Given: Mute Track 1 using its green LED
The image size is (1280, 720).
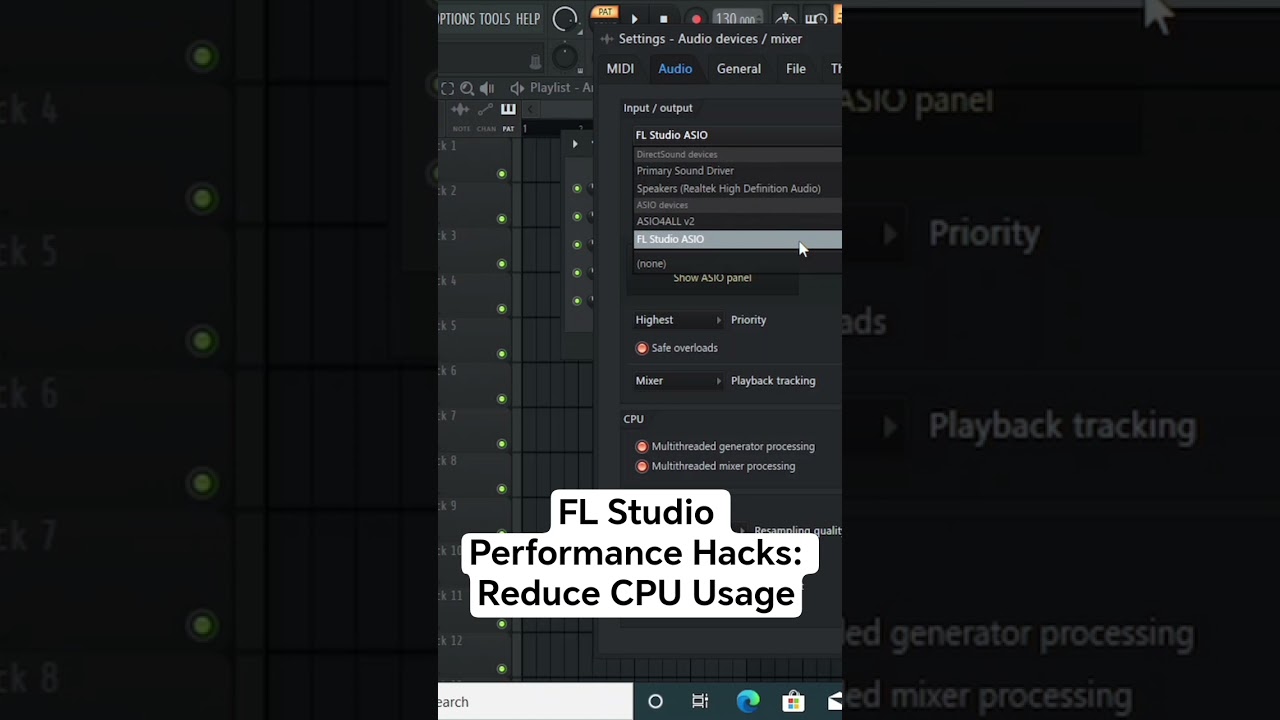Looking at the screenshot, I should (x=502, y=174).
